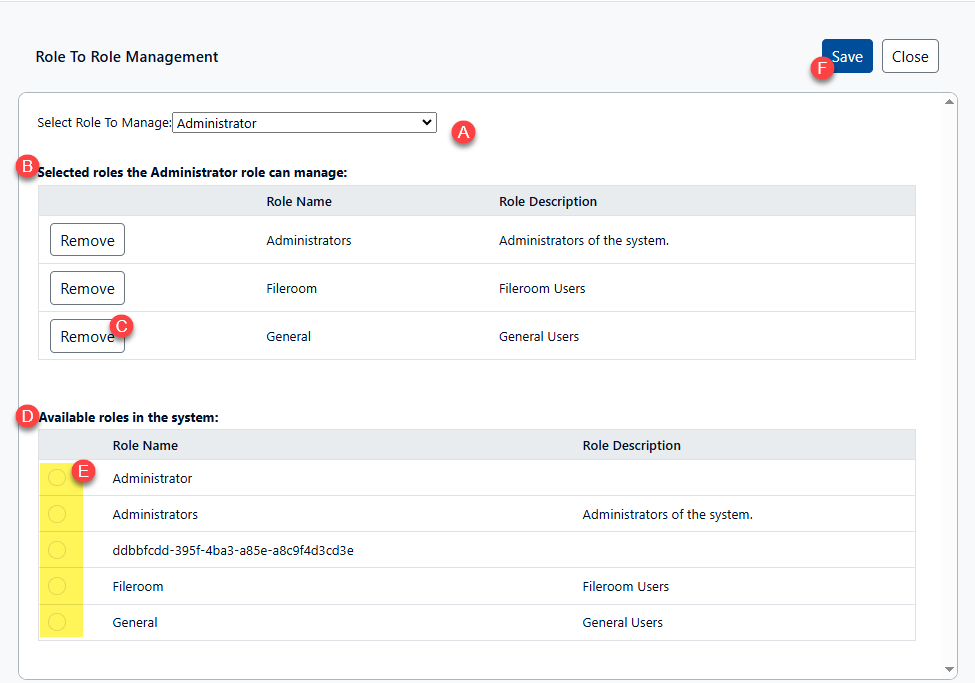Remove the Fileroom role from managed roles
The width and height of the screenshot is (975, 683).
click(87, 288)
